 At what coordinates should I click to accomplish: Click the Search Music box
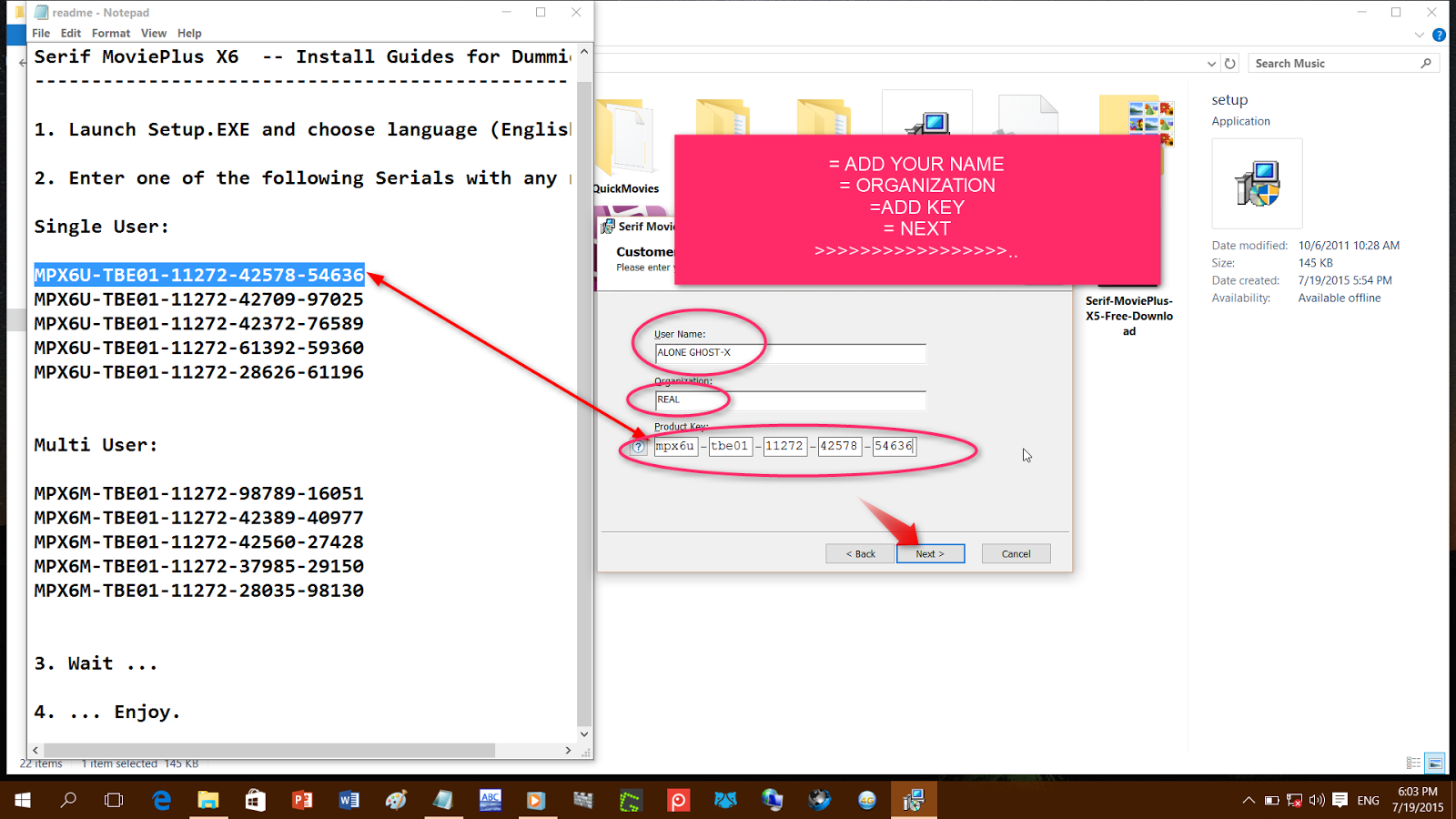(x=1342, y=64)
